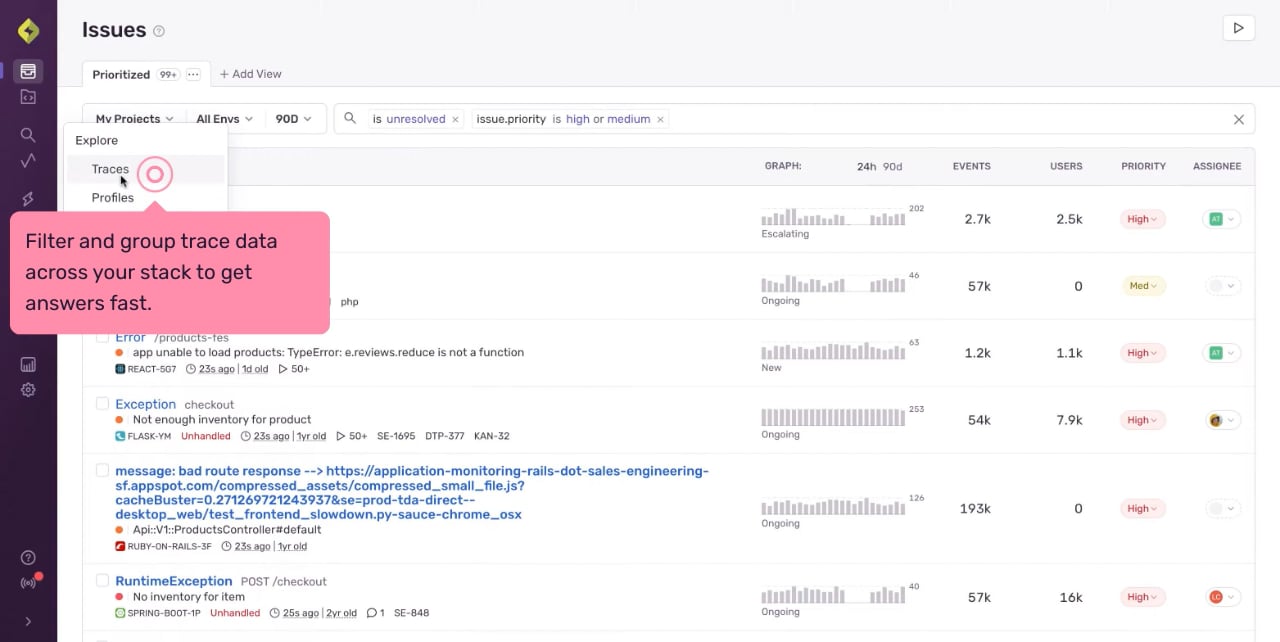This screenshot has height=642, width=1280.
Task: Open the Med priority dropdown
Action: (x=1143, y=286)
